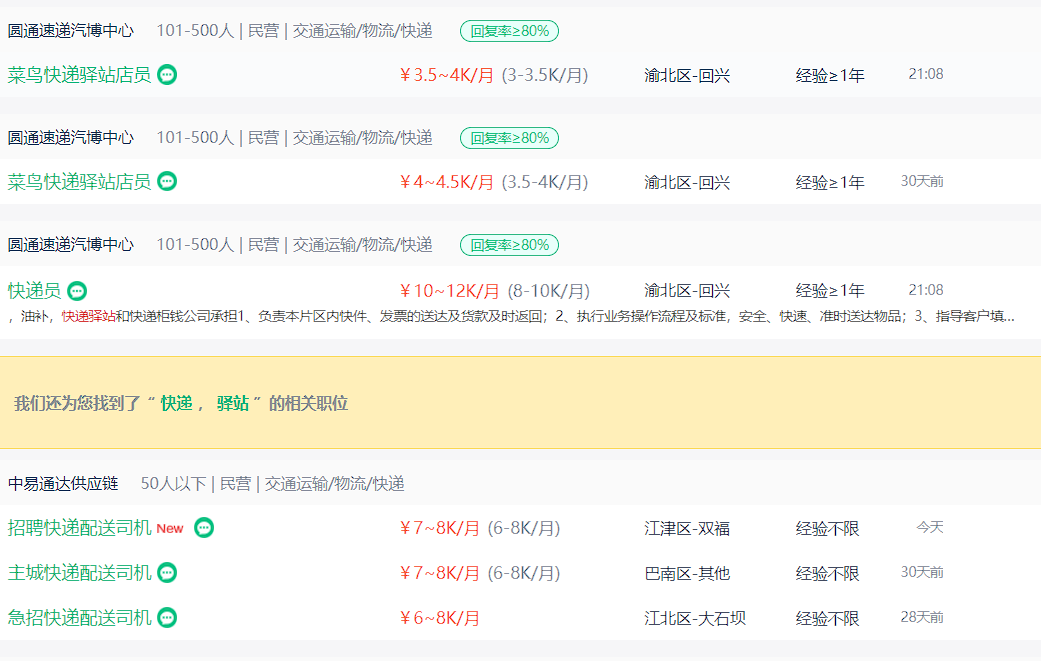
Task: Click salary ¥7~8K/月 of 招聘快递配送司机
Action: pos(440,528)
